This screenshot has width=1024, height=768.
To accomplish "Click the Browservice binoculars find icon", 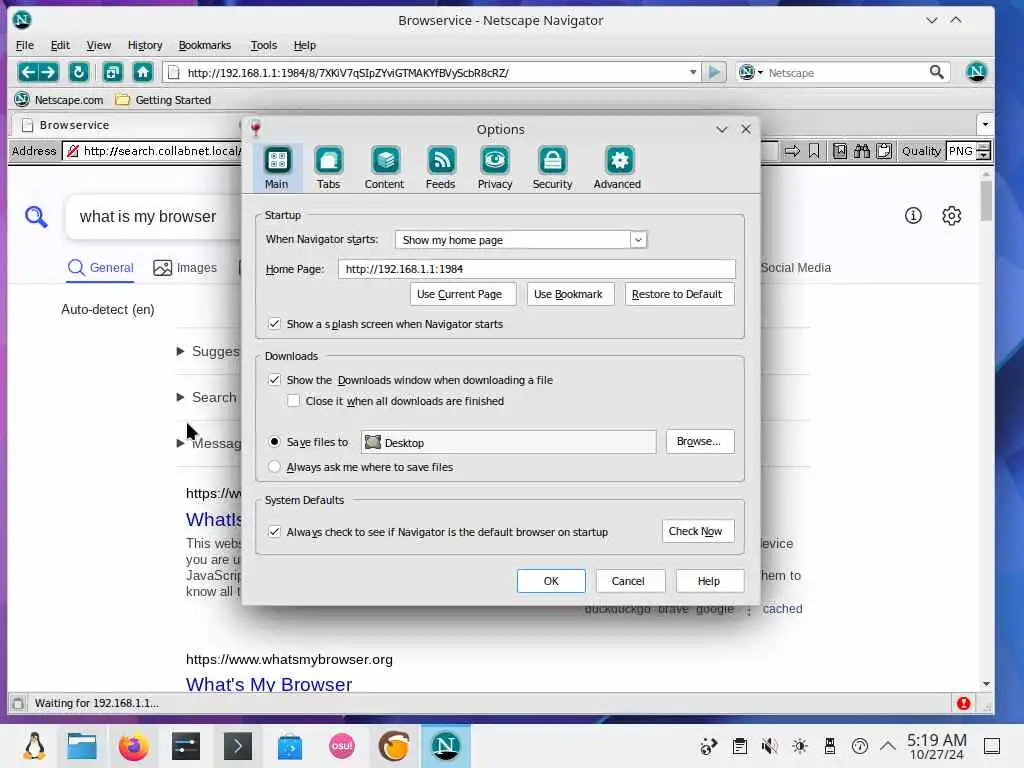I will point(862,151).
